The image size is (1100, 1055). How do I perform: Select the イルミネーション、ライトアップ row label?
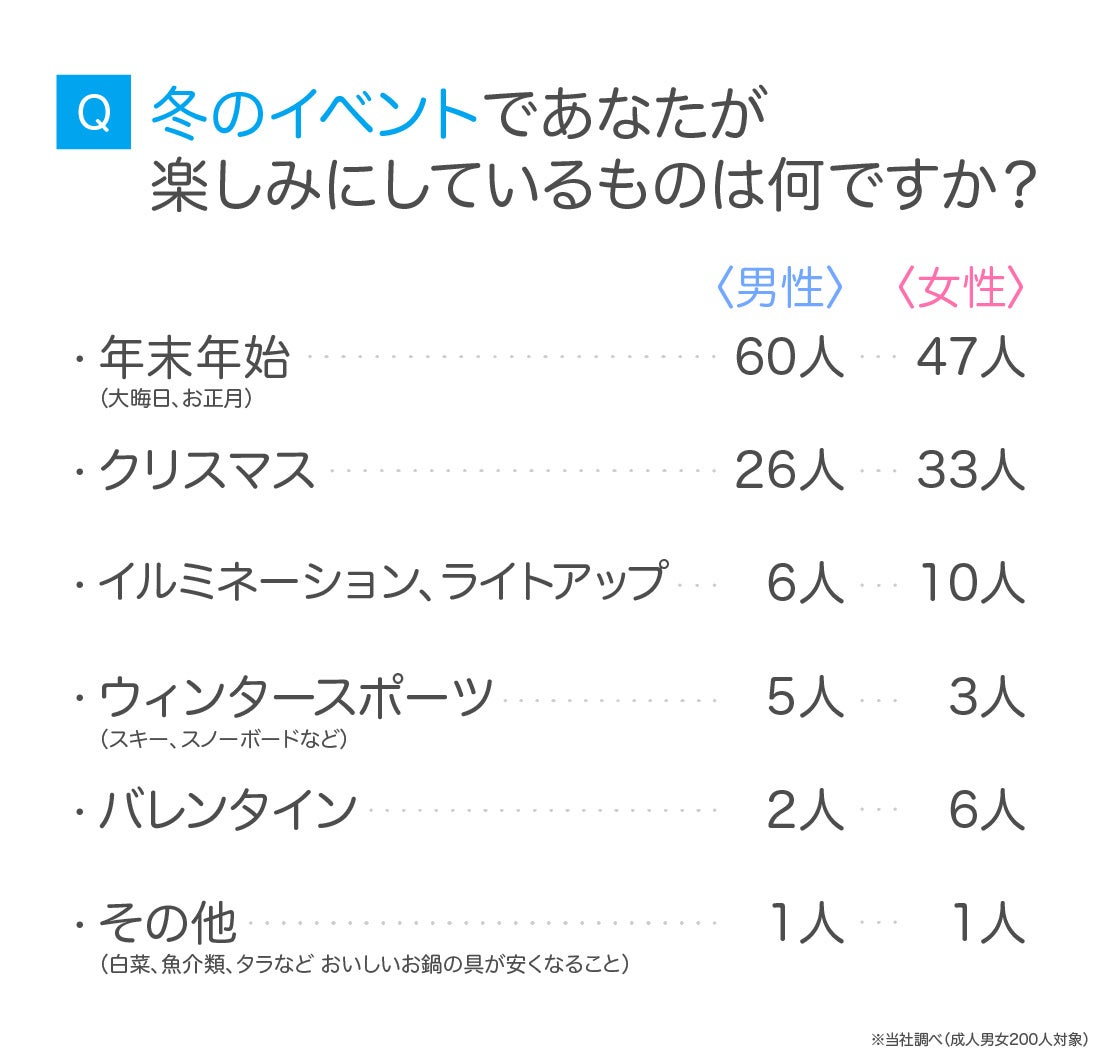(x=381, y=581)
